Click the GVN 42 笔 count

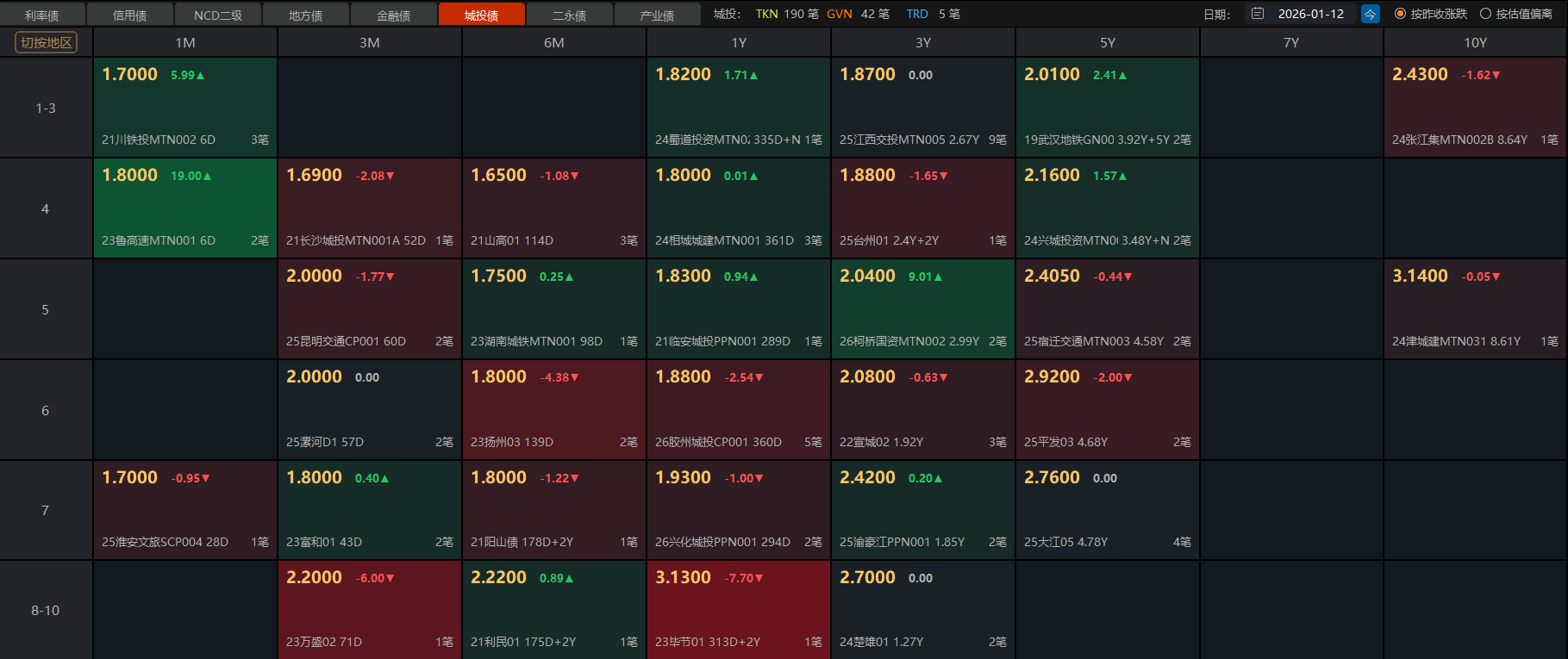tap(858, 14)
